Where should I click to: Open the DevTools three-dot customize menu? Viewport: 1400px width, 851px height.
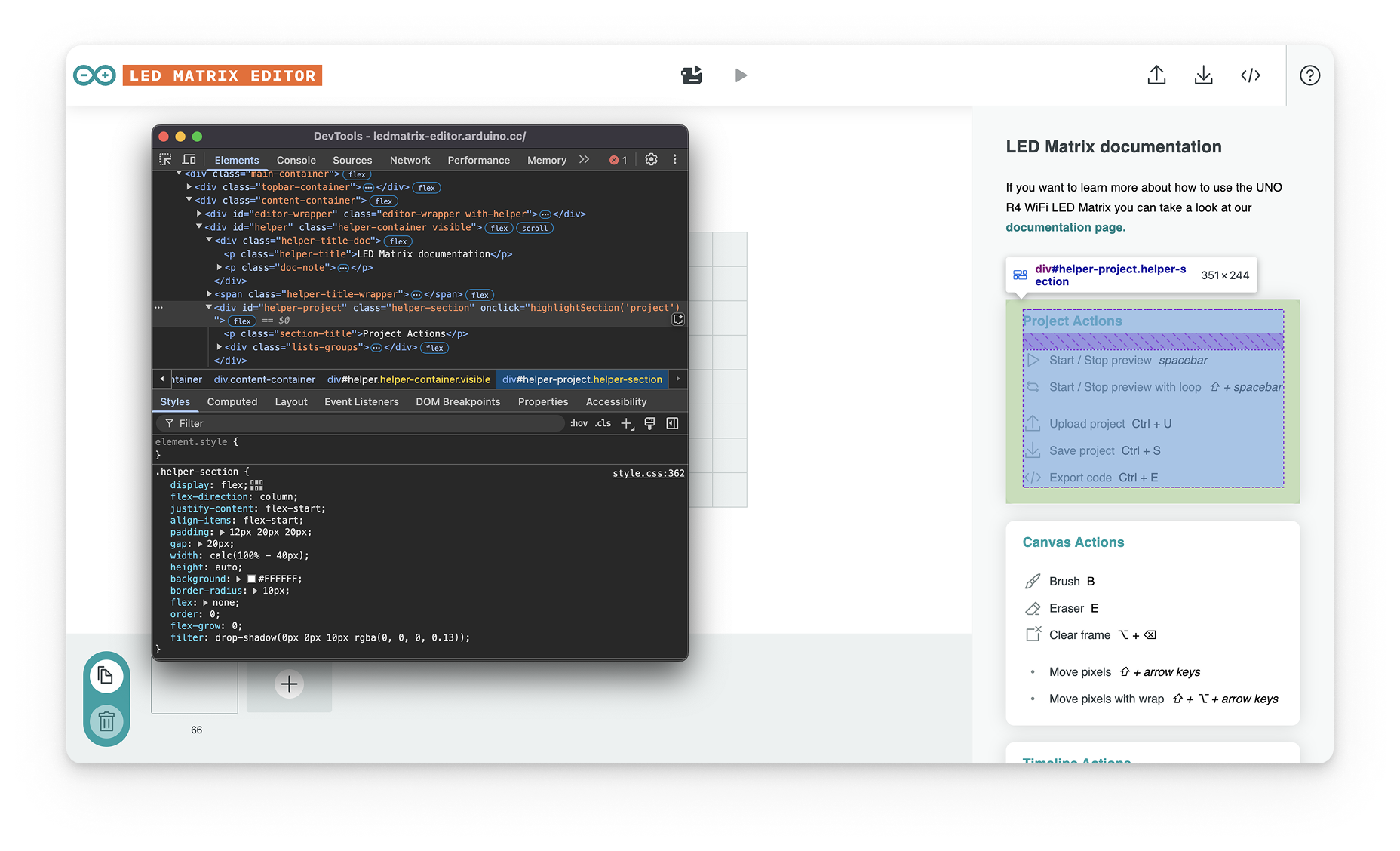675,160
